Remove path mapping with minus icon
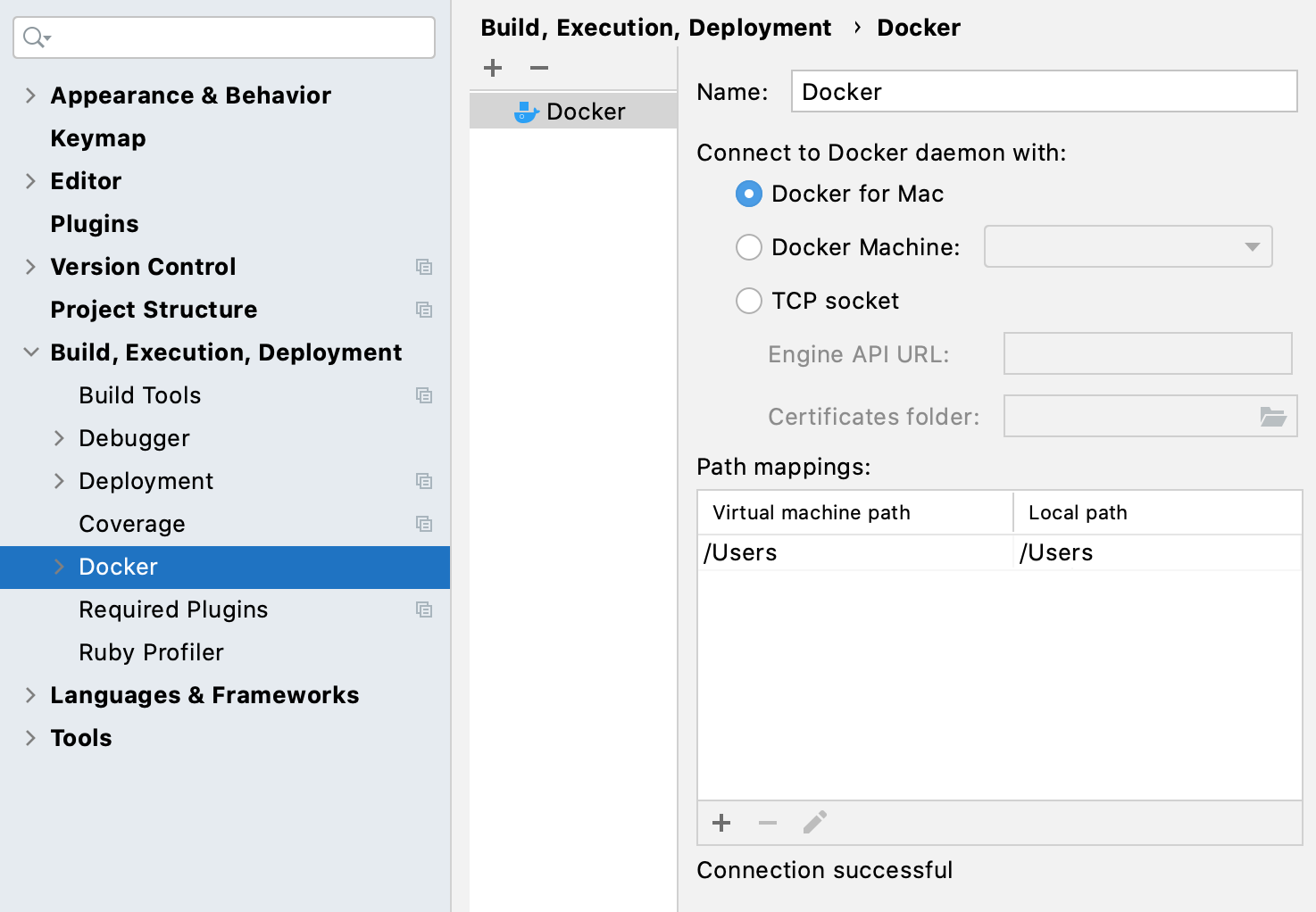This screenshot has height=912, width=1316. (768, 823)
